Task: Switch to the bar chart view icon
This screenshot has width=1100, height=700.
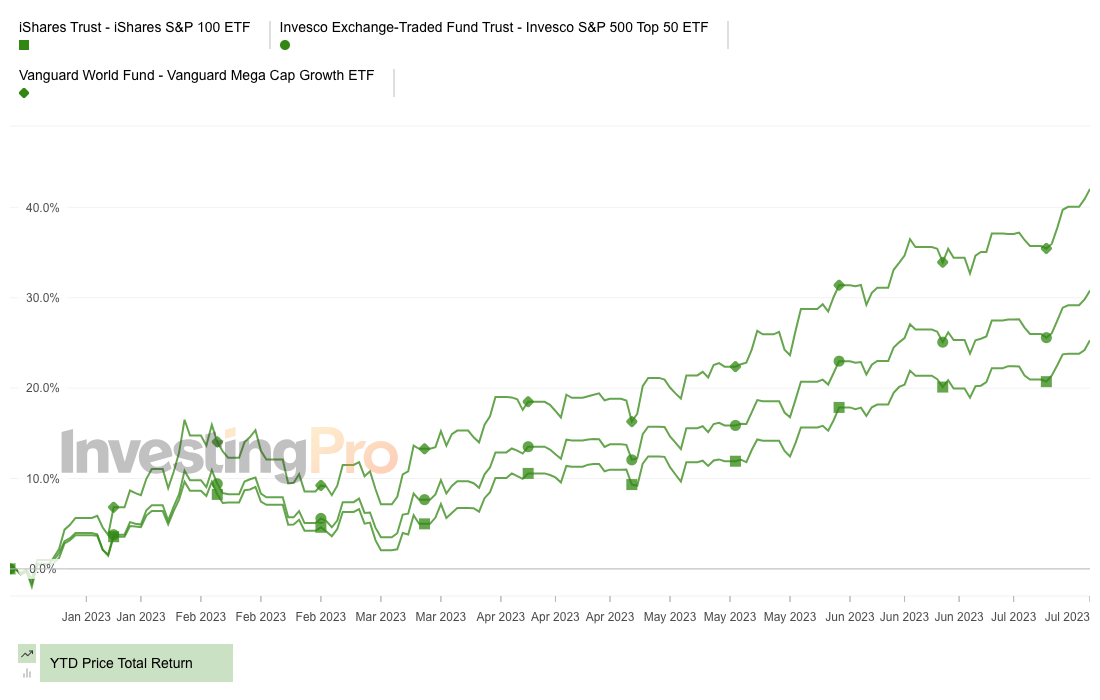Action: click(25, 672)
